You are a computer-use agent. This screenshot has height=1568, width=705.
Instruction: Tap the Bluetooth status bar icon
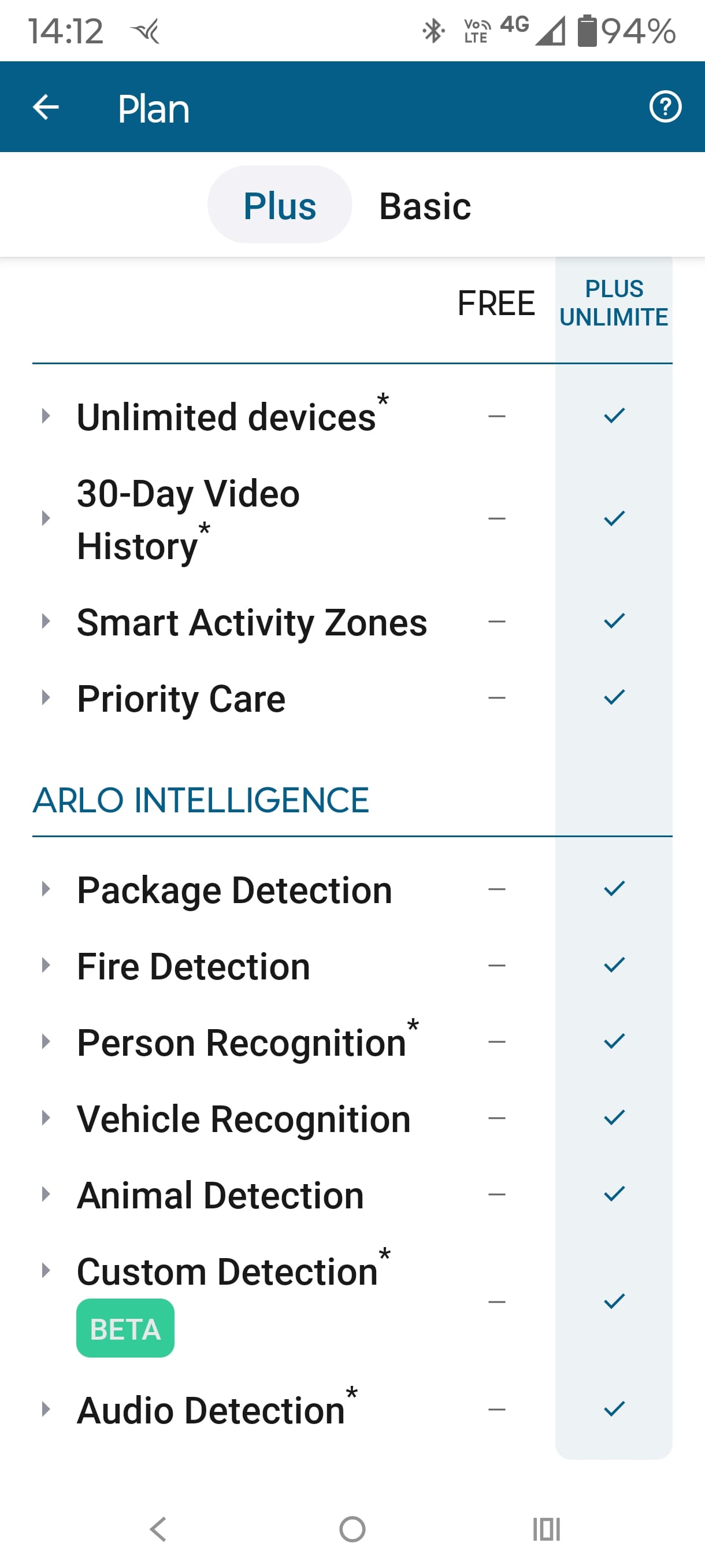click(x=433, y=31)
